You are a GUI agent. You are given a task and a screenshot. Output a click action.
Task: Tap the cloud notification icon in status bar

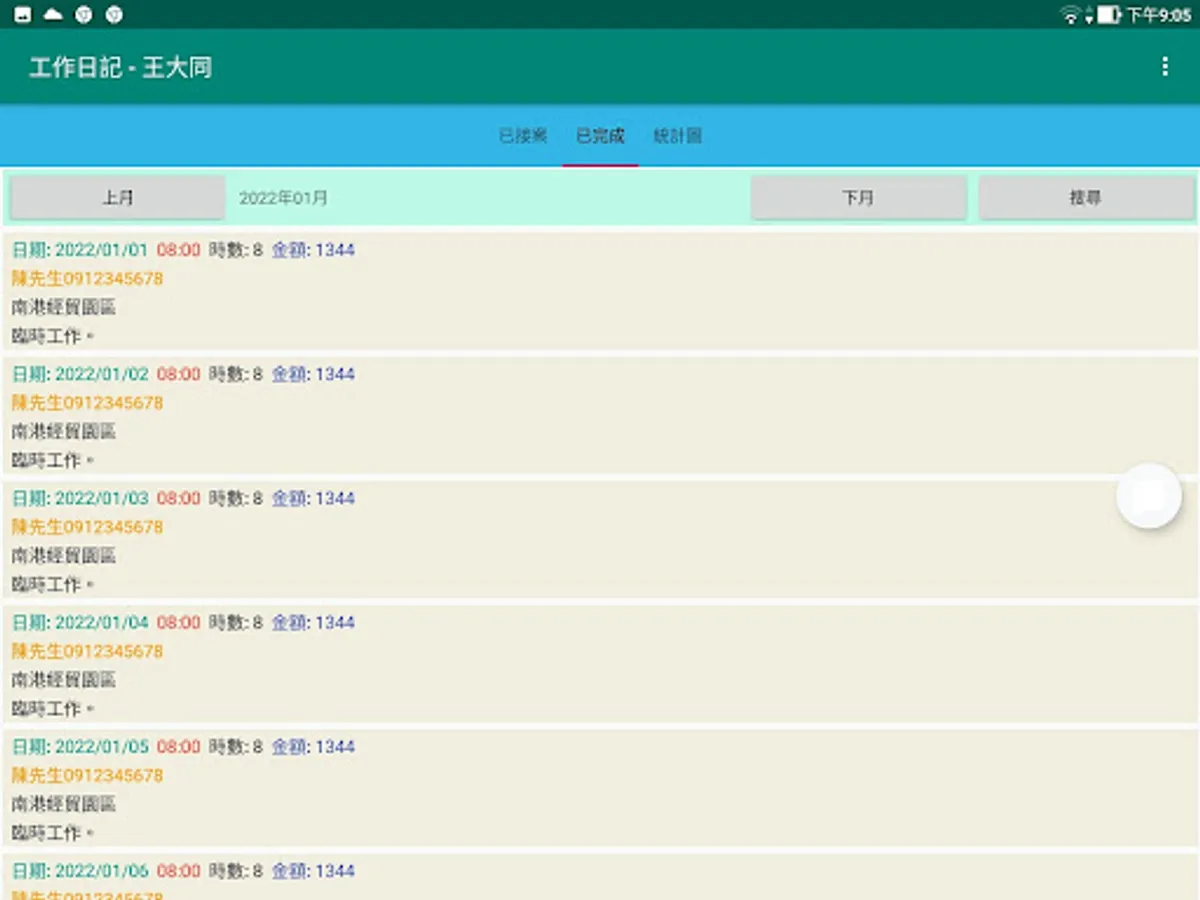pos(53,14)
